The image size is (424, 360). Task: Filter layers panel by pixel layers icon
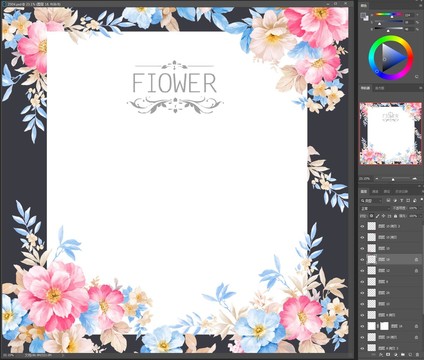pyautogui.click(x=388, y=200)
